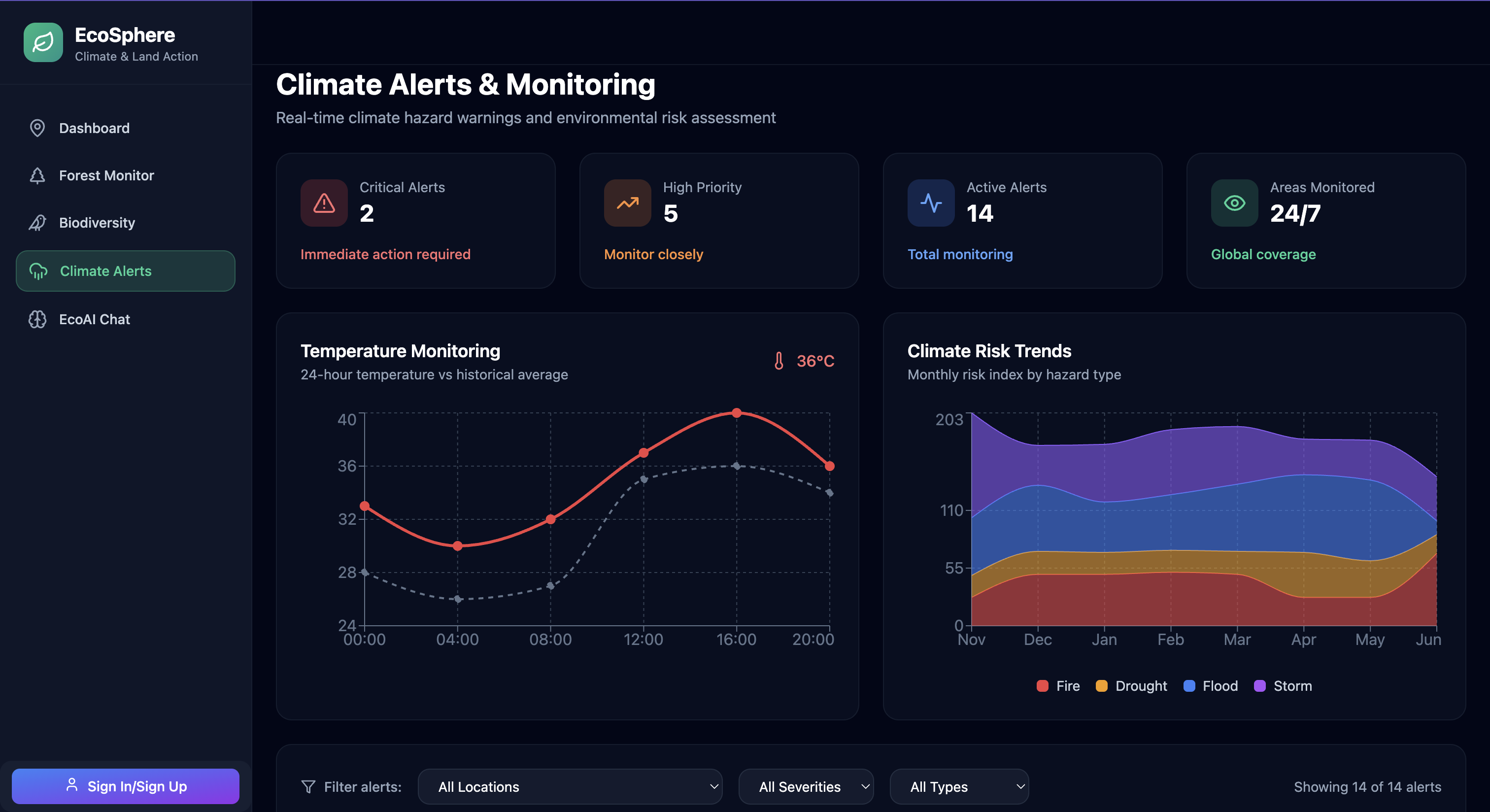The image size is (1490, 812).
Task: Expand the All Severities dropdown
Action: pyautogui.click(x=805, y=786)
